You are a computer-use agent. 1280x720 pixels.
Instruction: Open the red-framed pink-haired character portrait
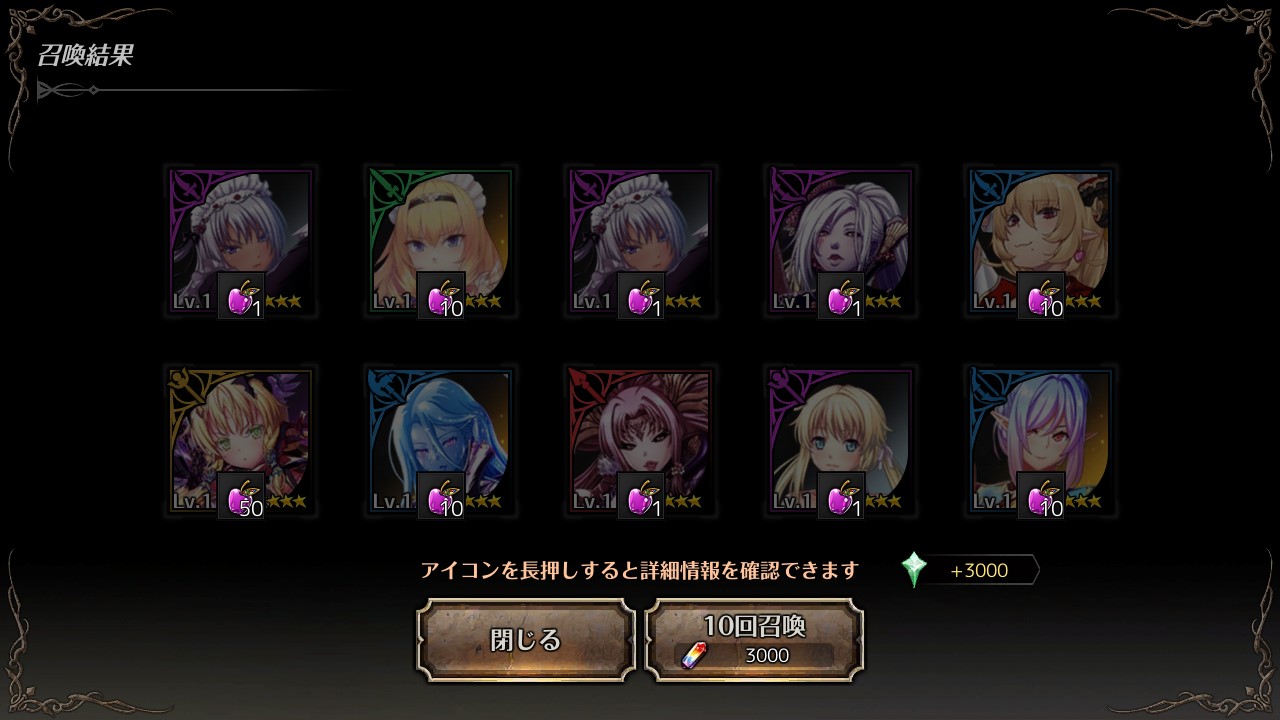click(x=640, y=441)
